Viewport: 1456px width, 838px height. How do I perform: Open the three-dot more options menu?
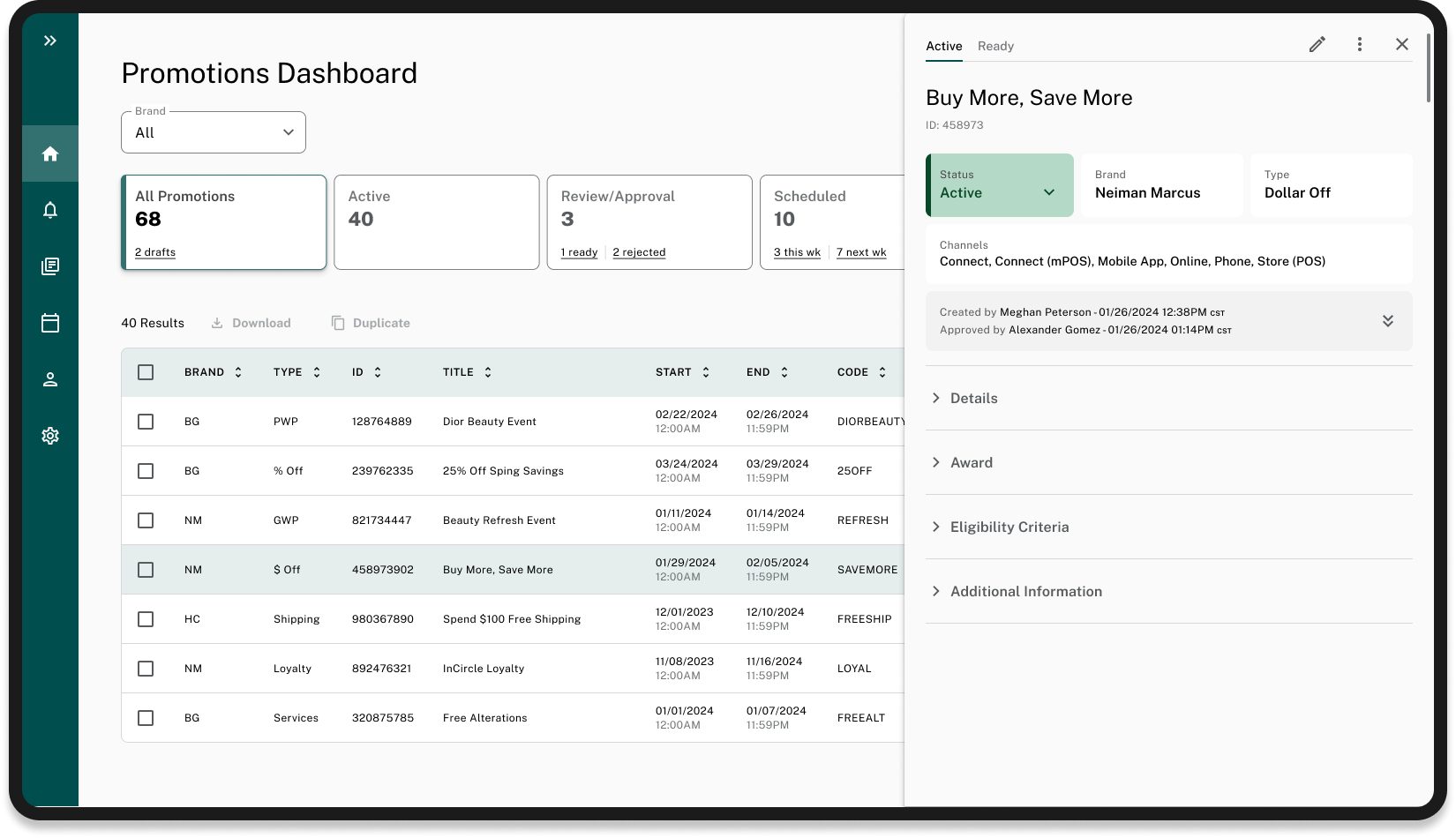(x=1359, y=45)
